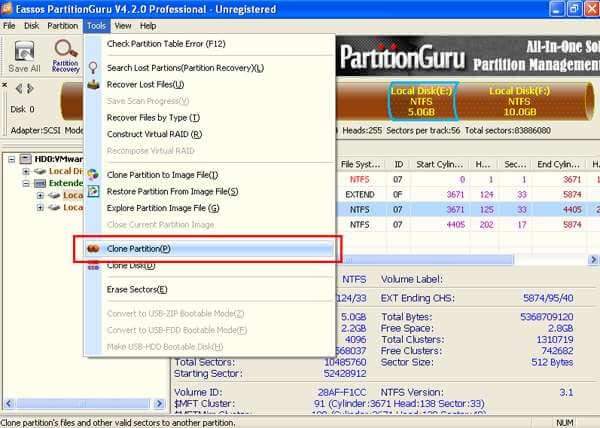Restore down the PartitionGuru window
Image resolution: width=600 pixels, height=428 pixels.
coord(574,9)
